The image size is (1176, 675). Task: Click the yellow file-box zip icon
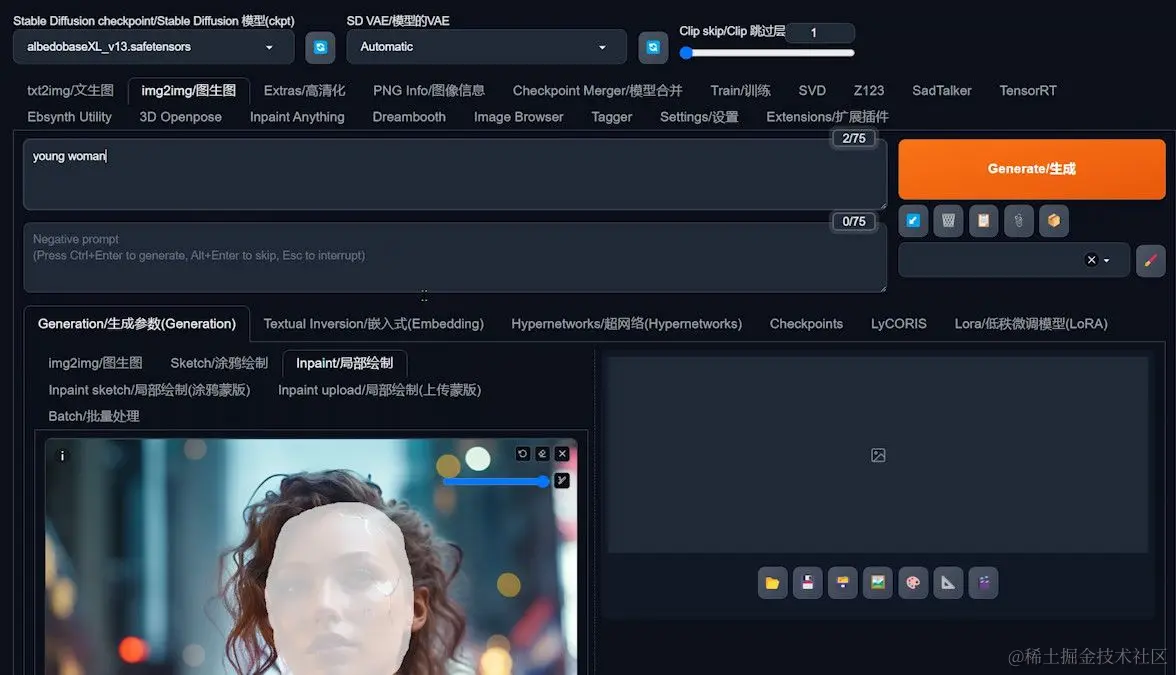click(843, 583)
